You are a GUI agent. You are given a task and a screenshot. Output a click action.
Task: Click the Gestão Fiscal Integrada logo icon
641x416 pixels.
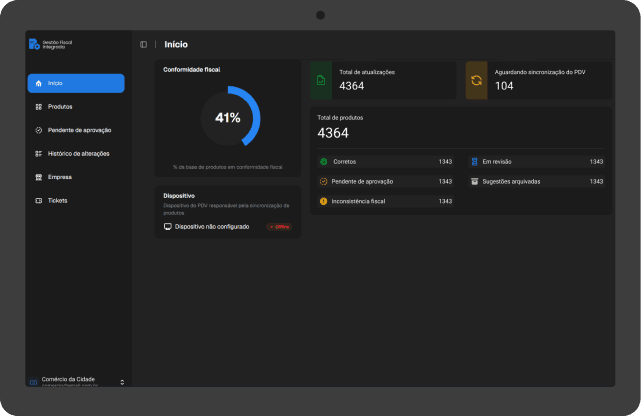tap(34, 44)
